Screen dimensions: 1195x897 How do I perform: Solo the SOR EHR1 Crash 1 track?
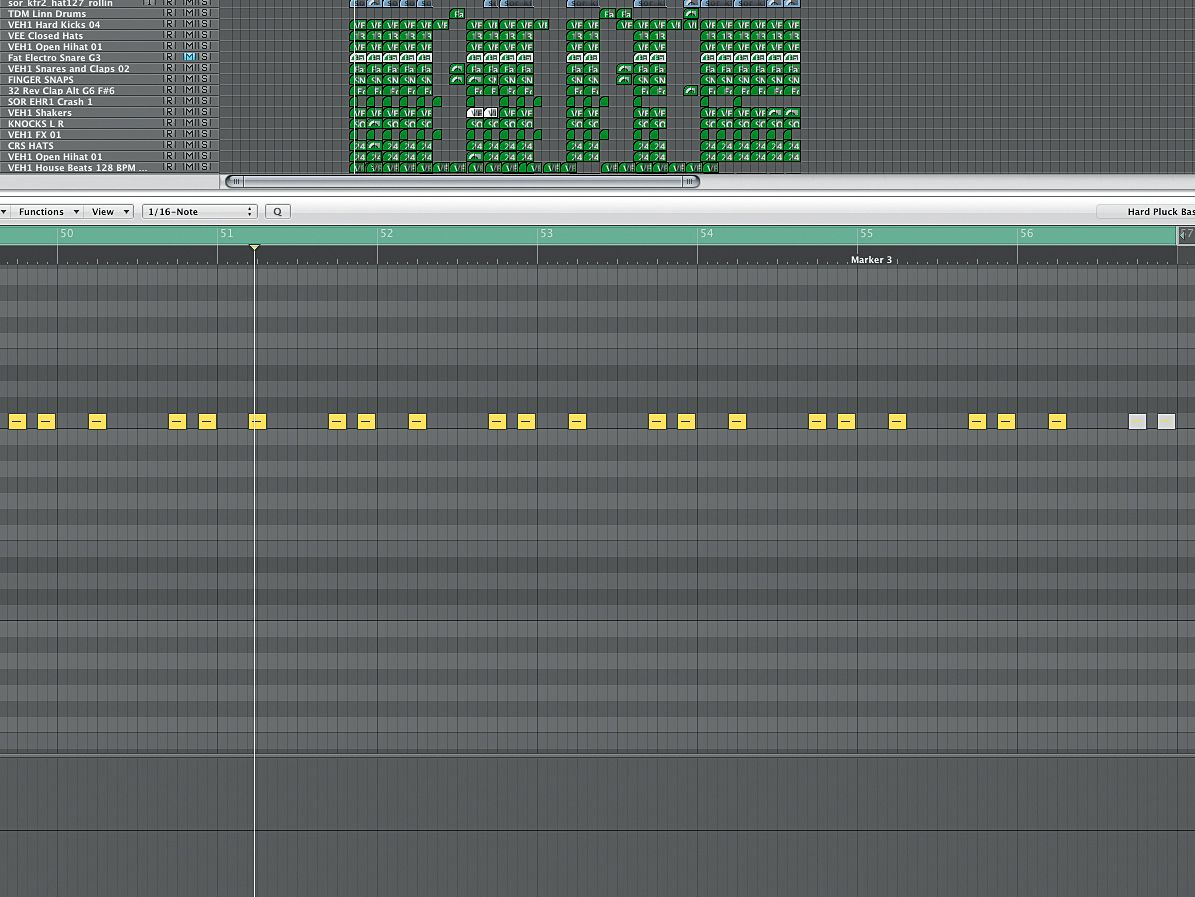[205, 101]
